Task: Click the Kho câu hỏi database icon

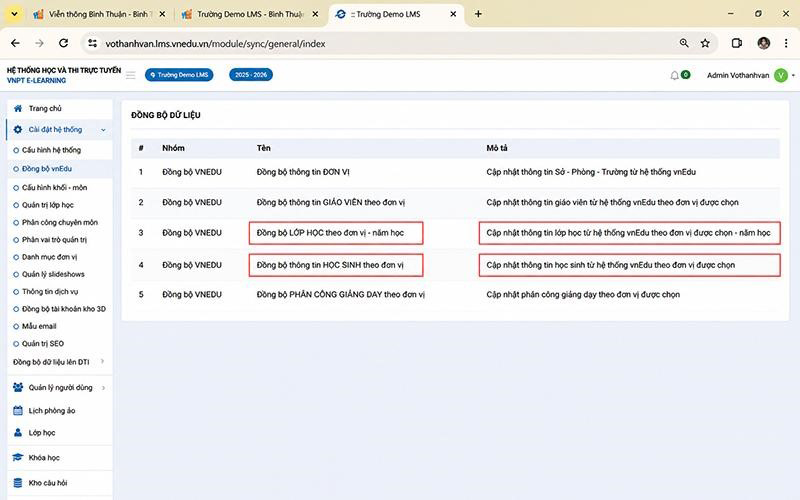Action: pos(18,483)
